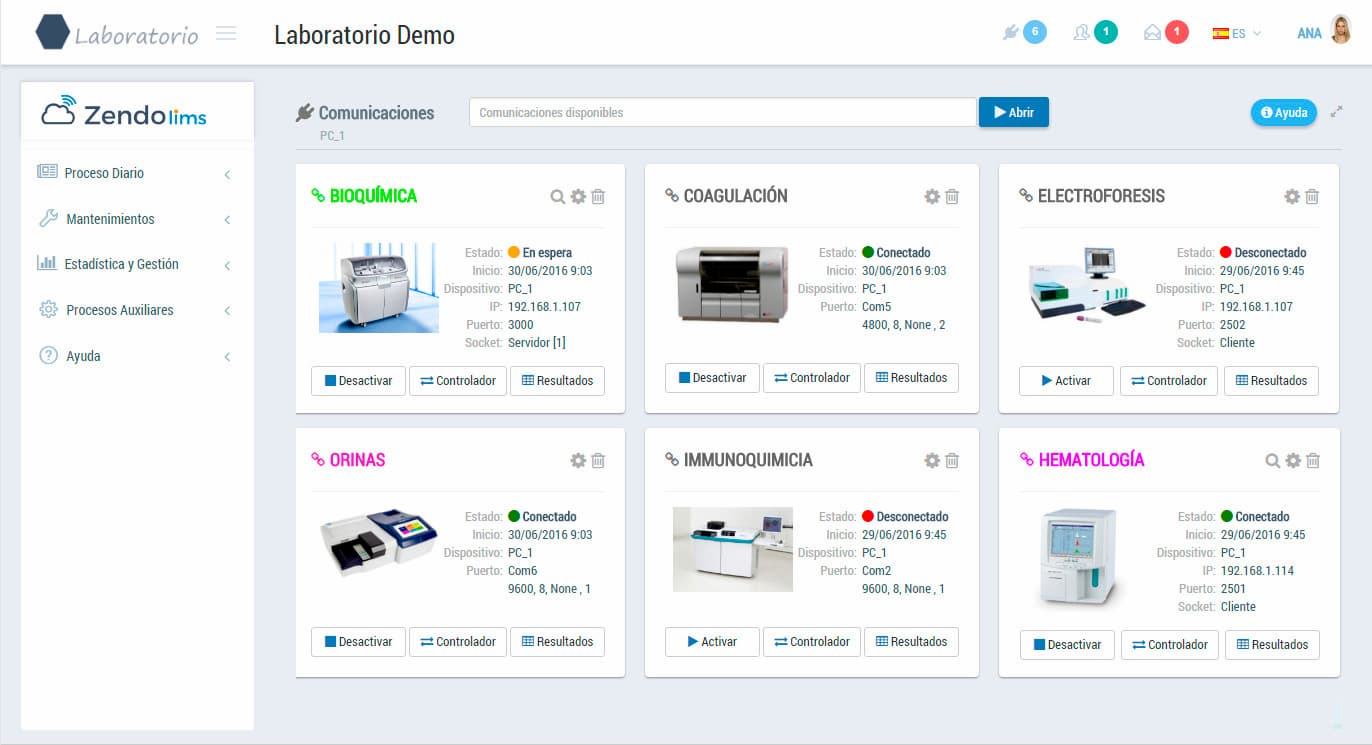Select Procesos Auxiliares in the sidebar
The image size is (1372, 745).
click(x=119, y=310)
